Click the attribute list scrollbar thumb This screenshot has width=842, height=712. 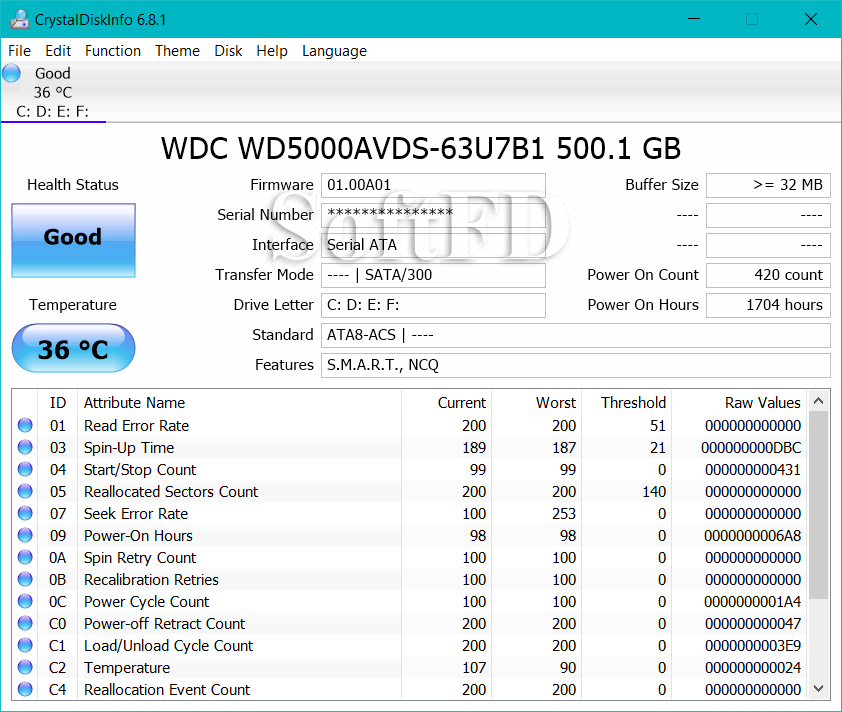point(818,505)
